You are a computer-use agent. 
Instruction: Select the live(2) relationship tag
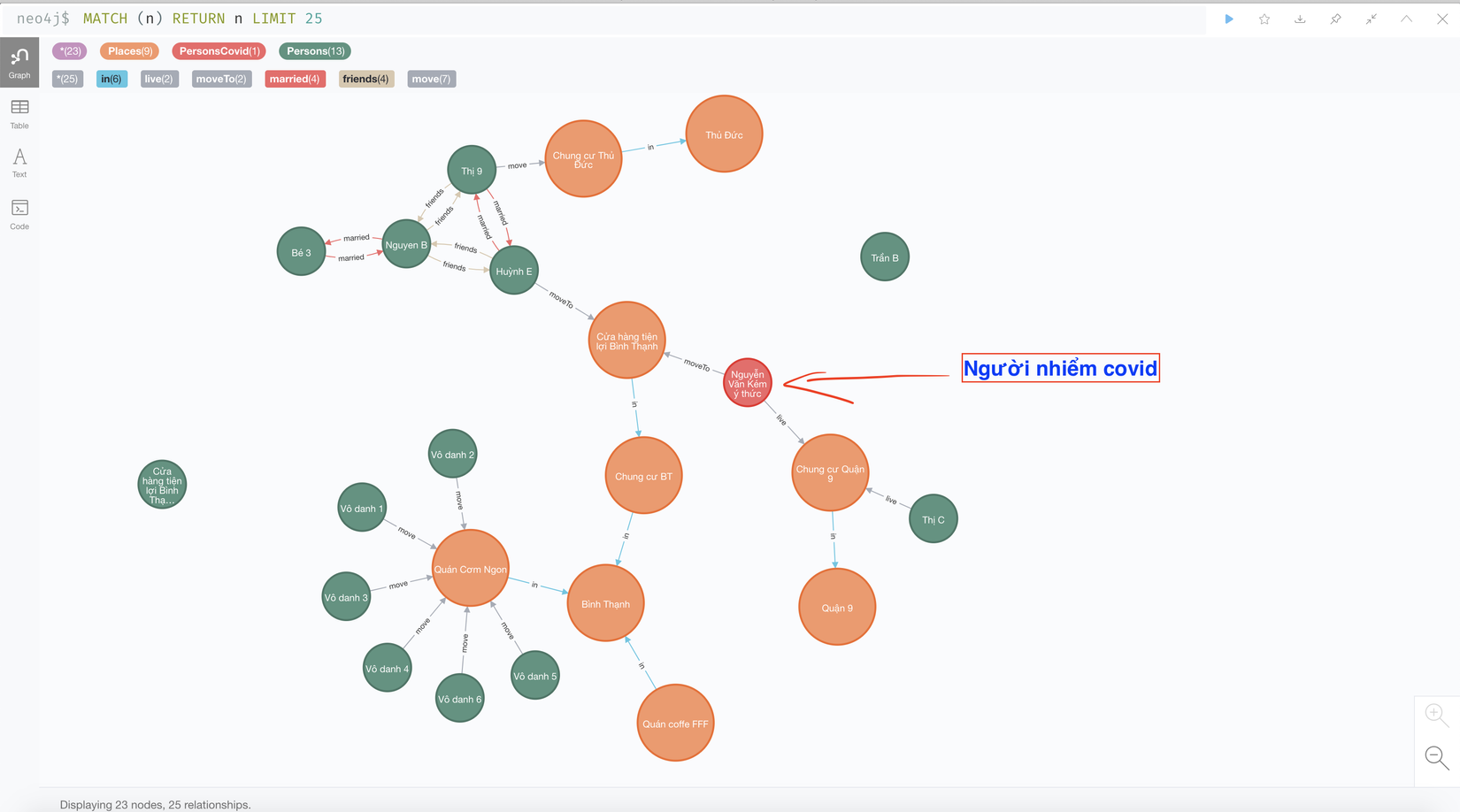pos(159,79)
